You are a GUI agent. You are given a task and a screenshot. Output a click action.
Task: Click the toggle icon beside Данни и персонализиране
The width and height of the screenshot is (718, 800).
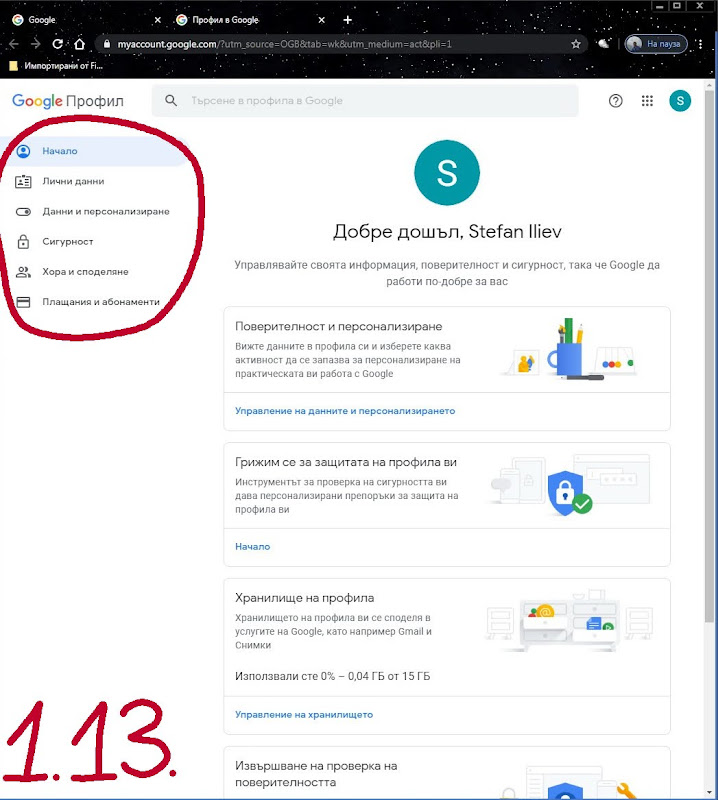(x=23, y=212)
